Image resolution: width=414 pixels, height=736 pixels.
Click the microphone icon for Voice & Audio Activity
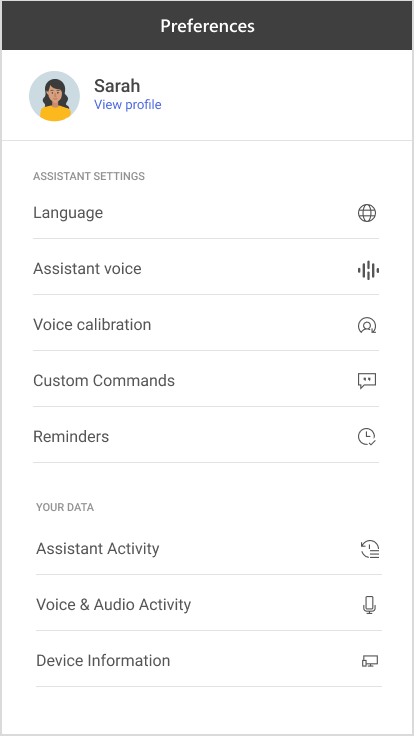tap(370, 605)
